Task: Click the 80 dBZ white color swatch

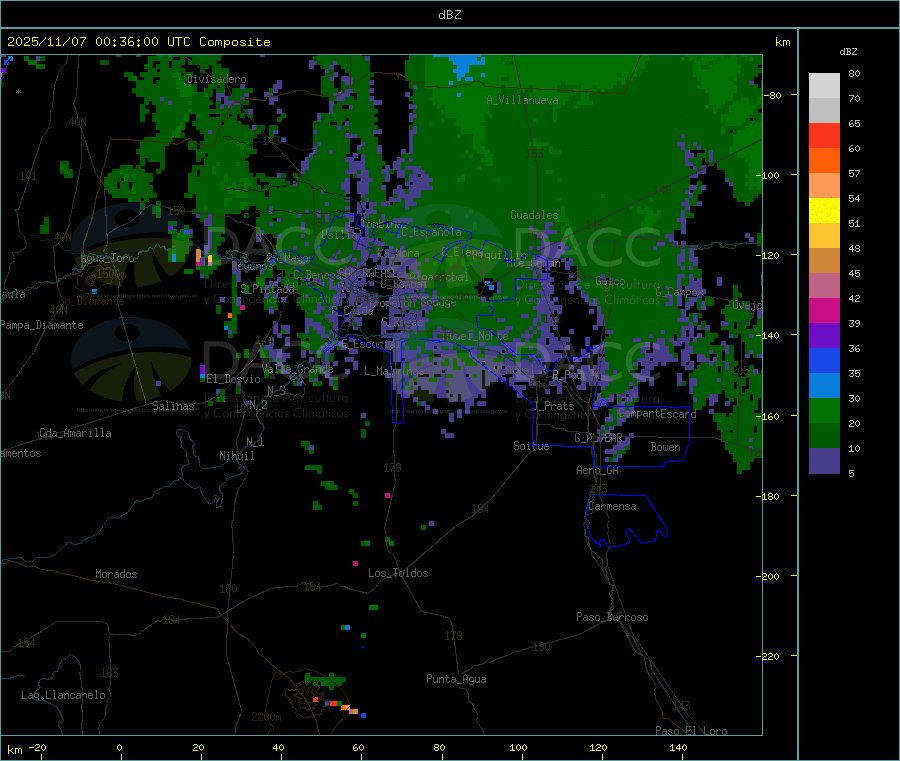Action: coord(824,85)
